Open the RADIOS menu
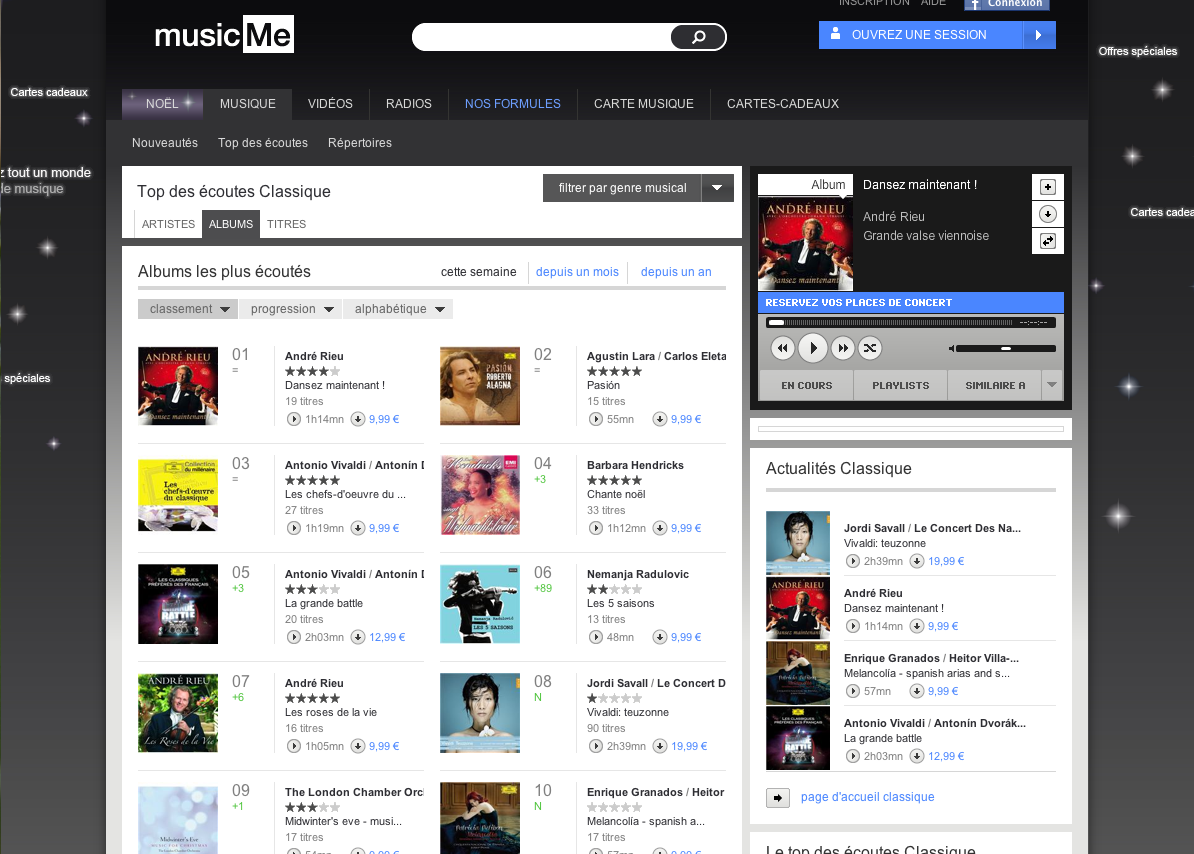This screenshot has width=1194, height=854. tap(409, 104)
